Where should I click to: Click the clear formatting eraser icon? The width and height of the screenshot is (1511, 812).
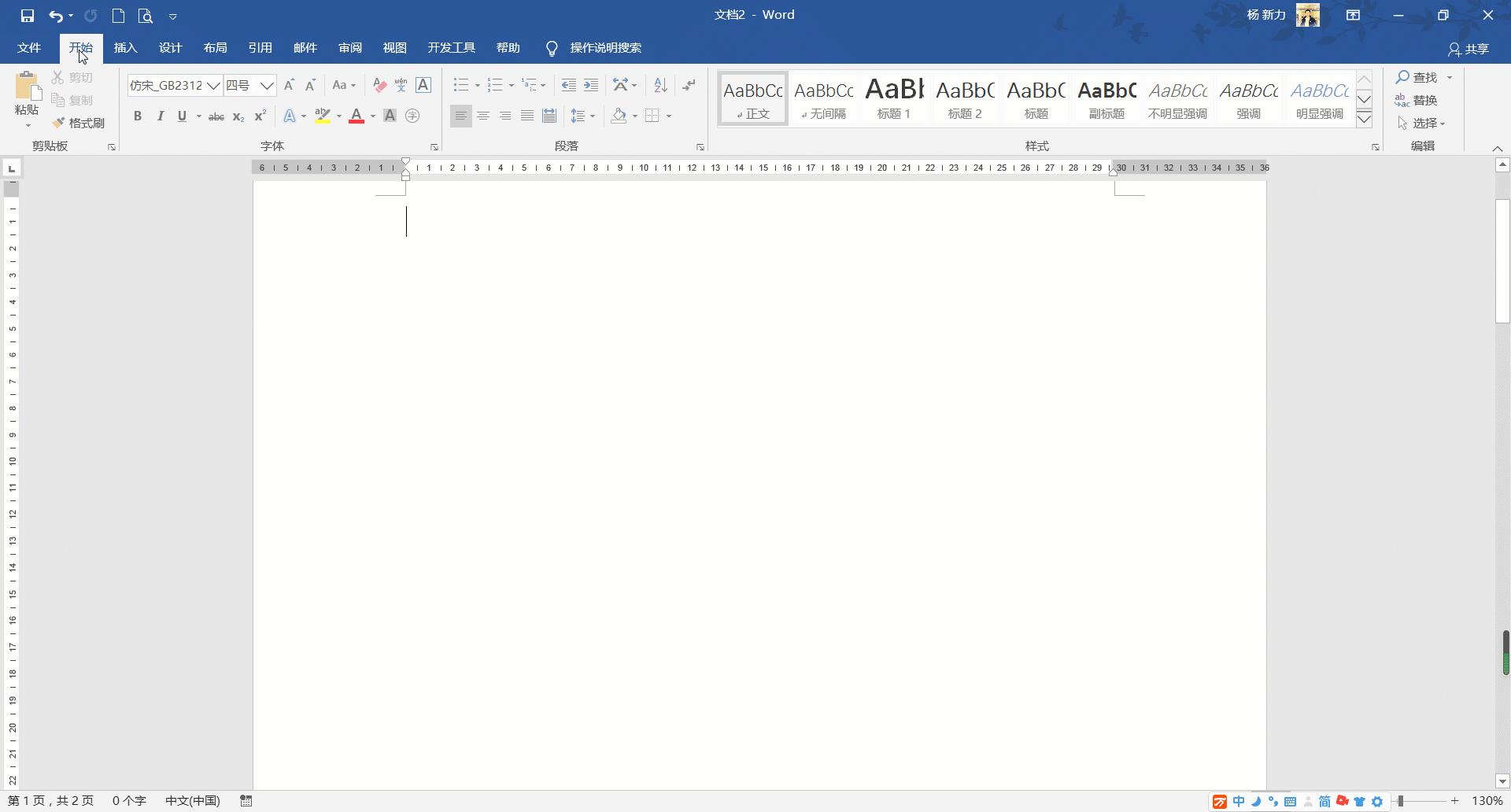point(379,86)
